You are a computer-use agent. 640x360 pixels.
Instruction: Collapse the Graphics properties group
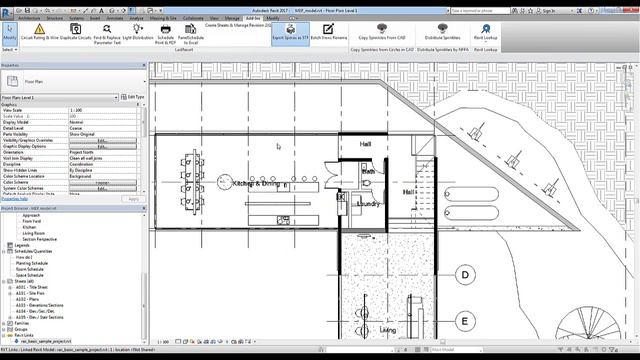138,105
